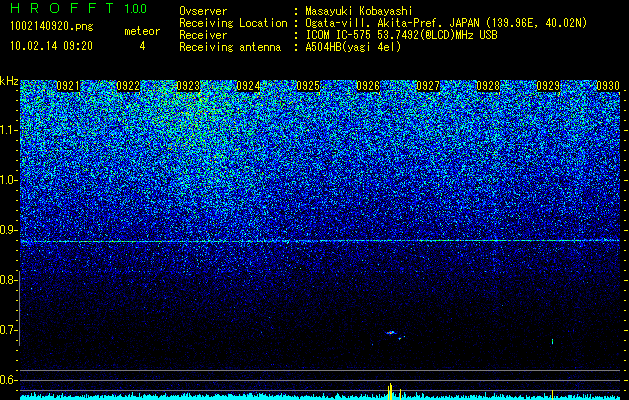The height and width of the screenshot is (400, 629).
Task: Click the version number 1.00
Action: point(136,9)
